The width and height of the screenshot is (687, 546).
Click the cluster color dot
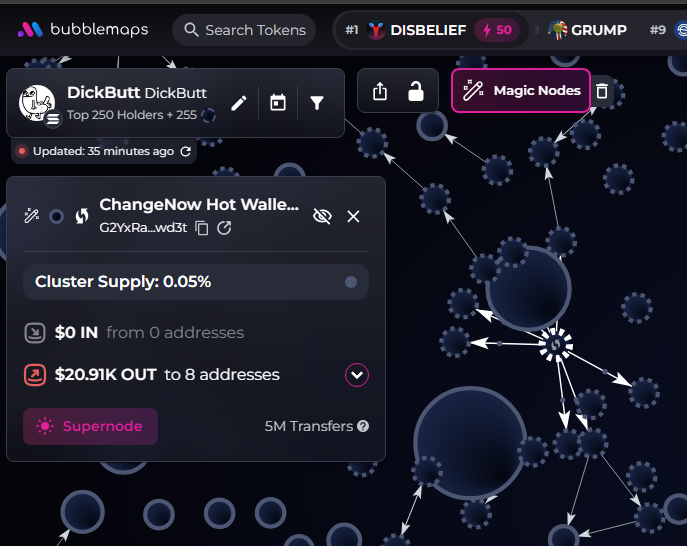351,282
